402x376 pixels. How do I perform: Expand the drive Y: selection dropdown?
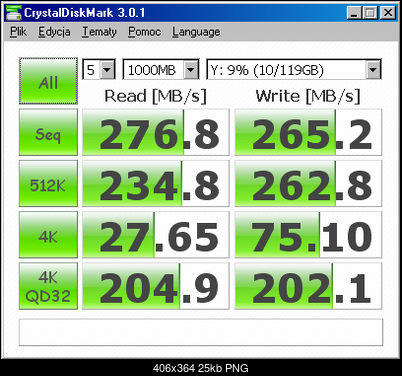pos(373,70)
